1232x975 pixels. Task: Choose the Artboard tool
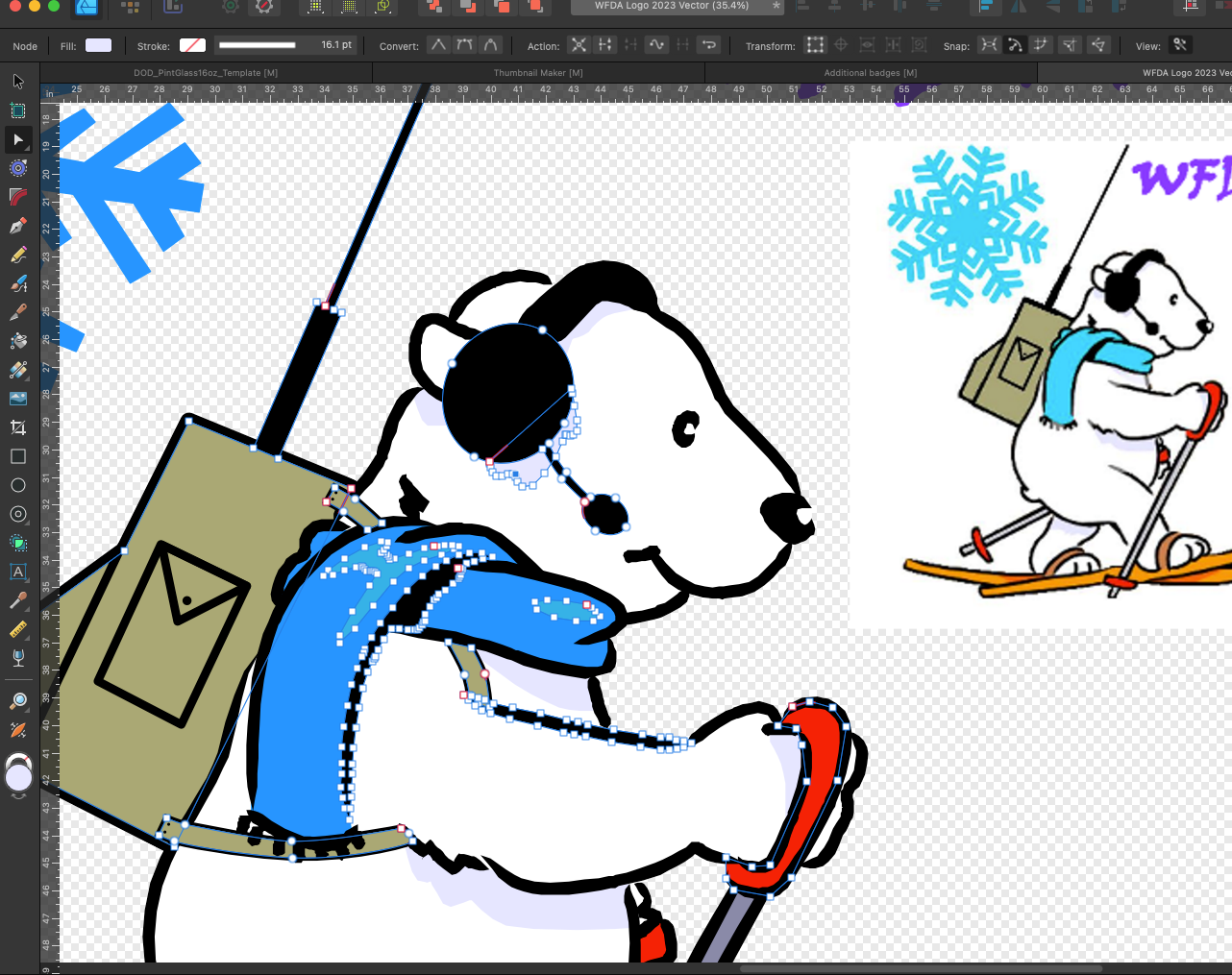tap(17, 110)
